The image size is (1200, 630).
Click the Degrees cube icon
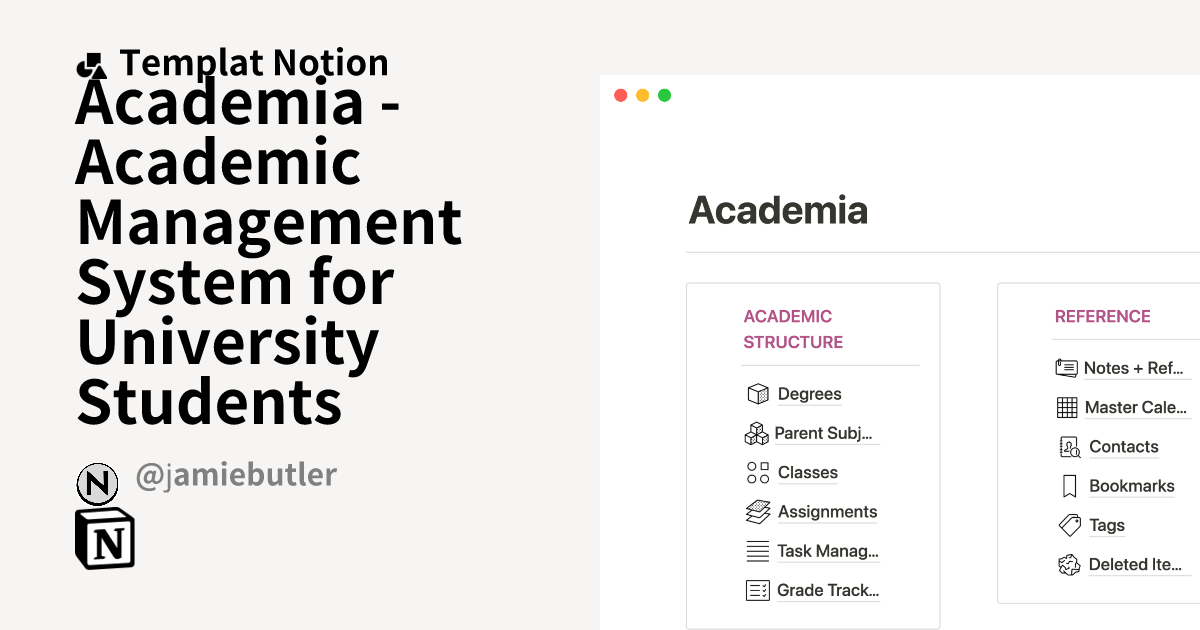coord(758,393)
